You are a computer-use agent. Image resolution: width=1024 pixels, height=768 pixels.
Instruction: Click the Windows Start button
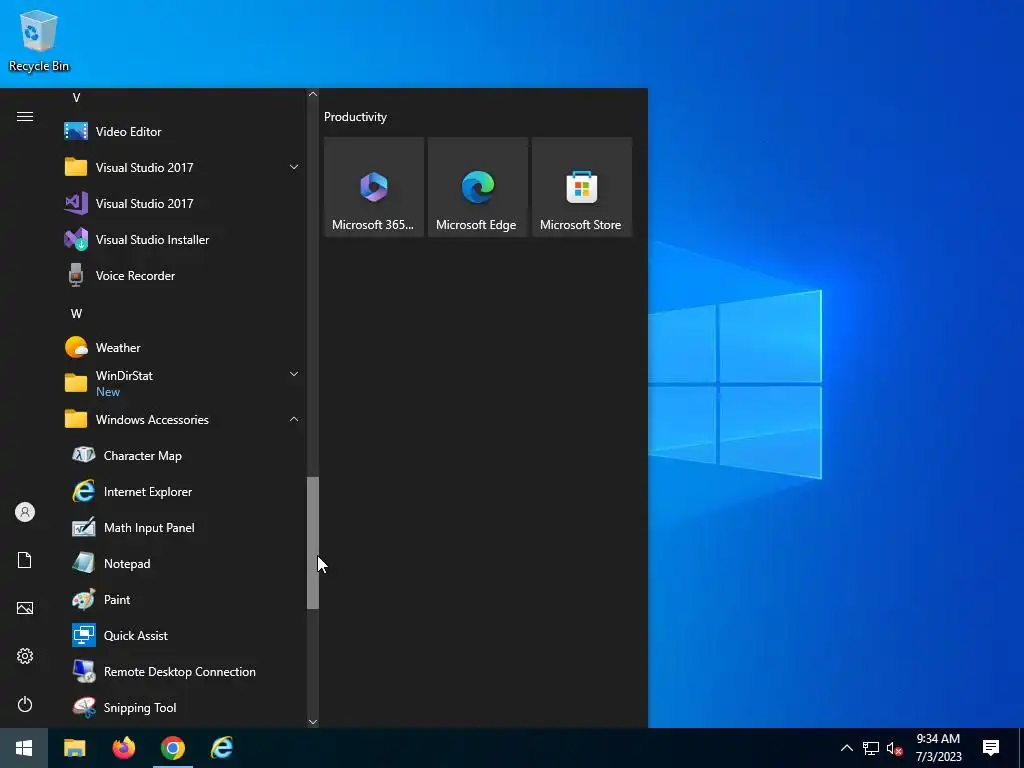(24, 748)
